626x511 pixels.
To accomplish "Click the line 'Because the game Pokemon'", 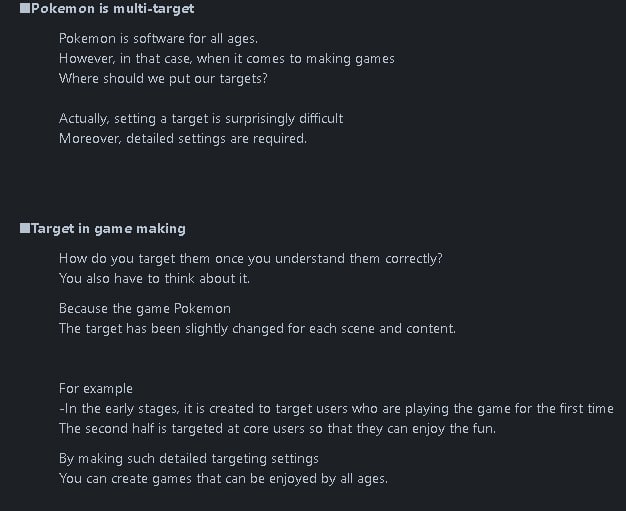I will click(145, 309).
